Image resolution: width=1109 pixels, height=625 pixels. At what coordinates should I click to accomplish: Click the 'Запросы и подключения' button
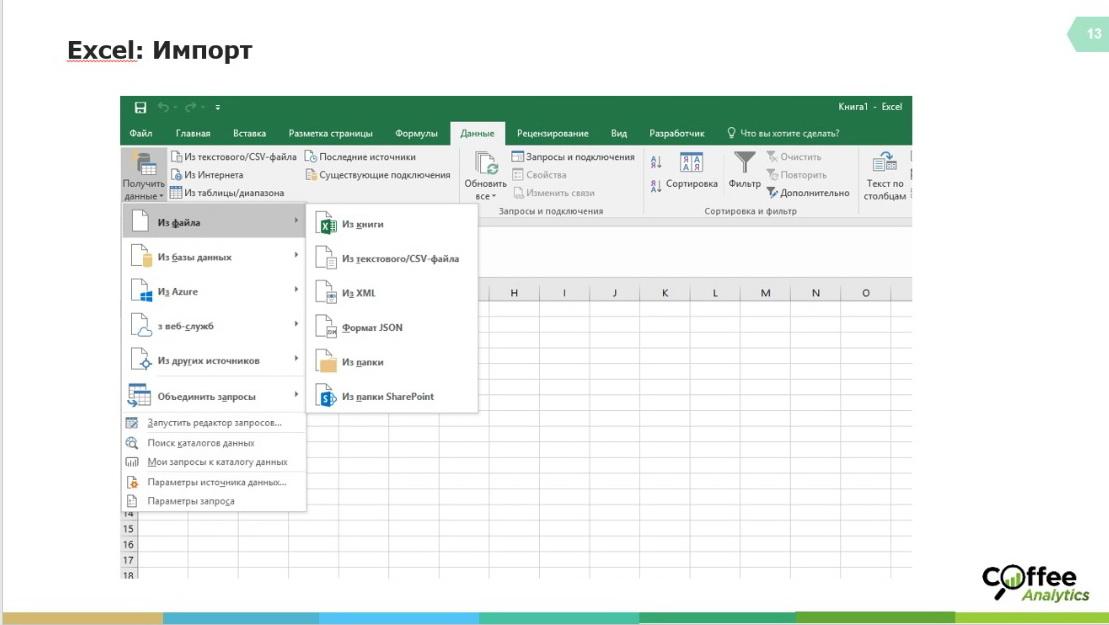573,157
